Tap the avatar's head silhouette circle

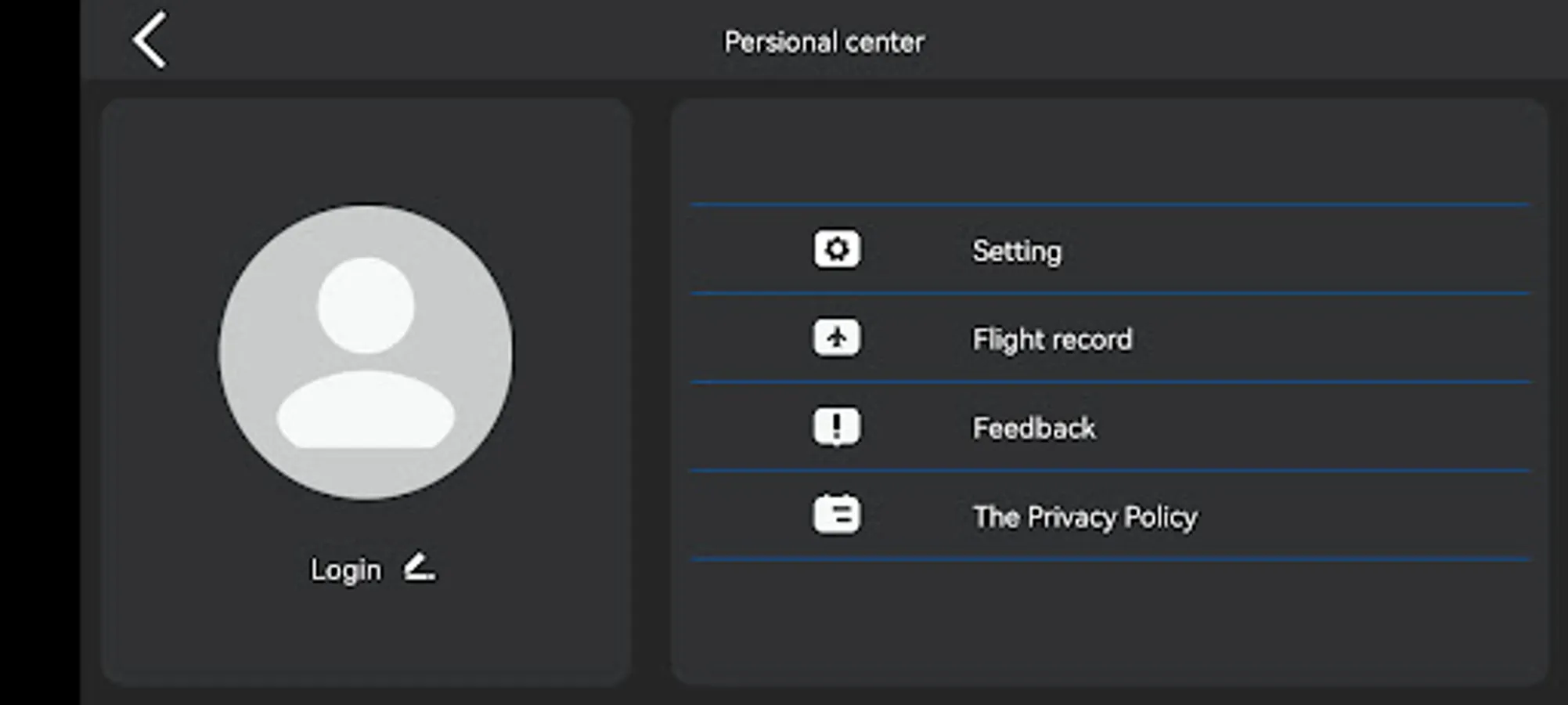tap(366, 305)
